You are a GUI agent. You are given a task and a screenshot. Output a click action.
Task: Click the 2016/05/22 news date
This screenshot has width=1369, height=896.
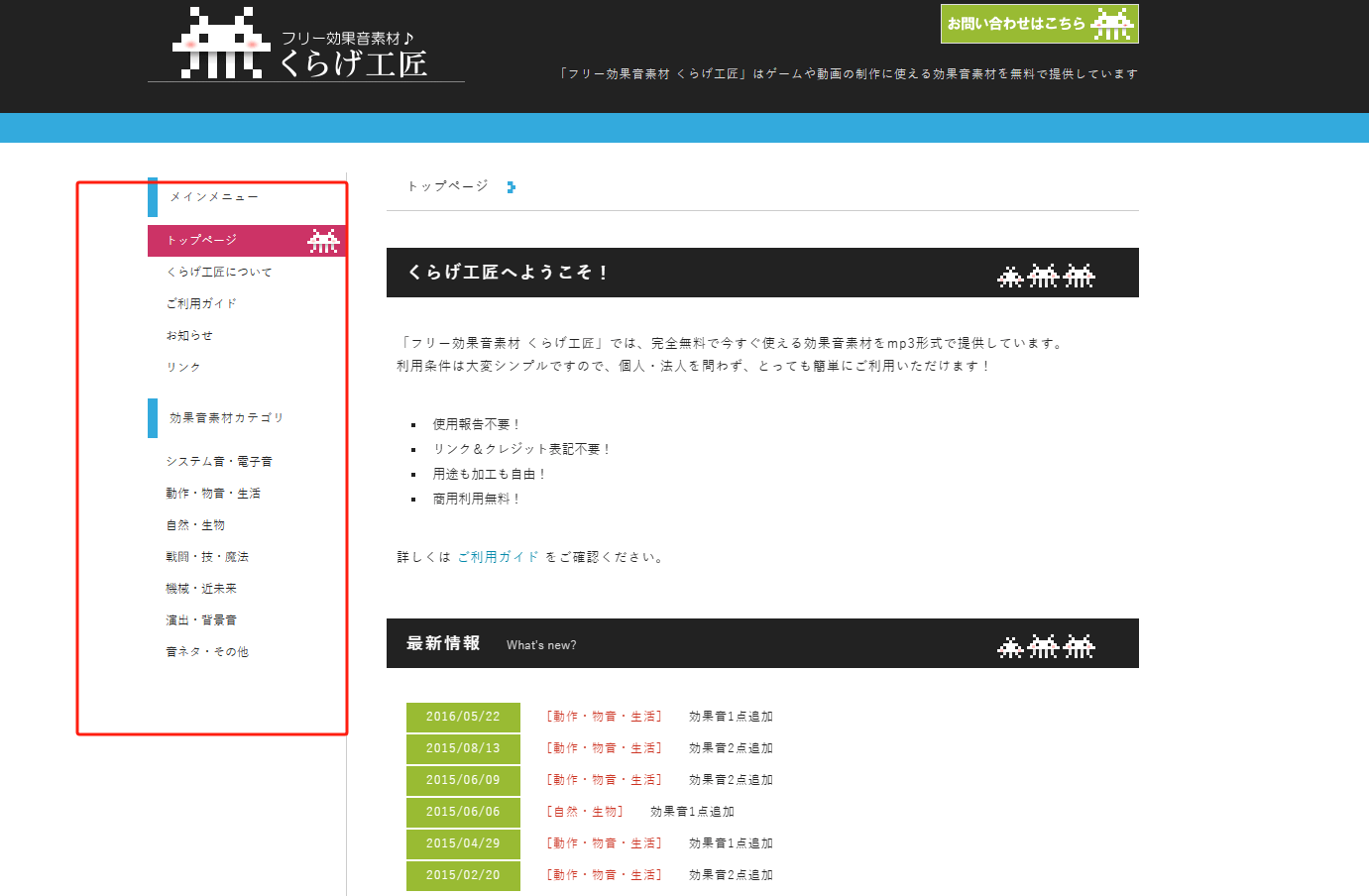(463, 717)
